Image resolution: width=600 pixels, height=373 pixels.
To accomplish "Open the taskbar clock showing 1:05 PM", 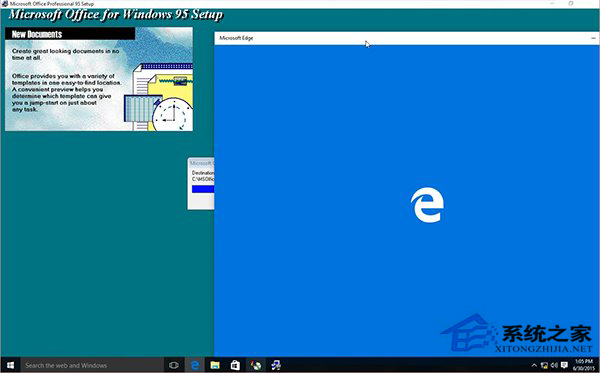I will tap(584, 365).
